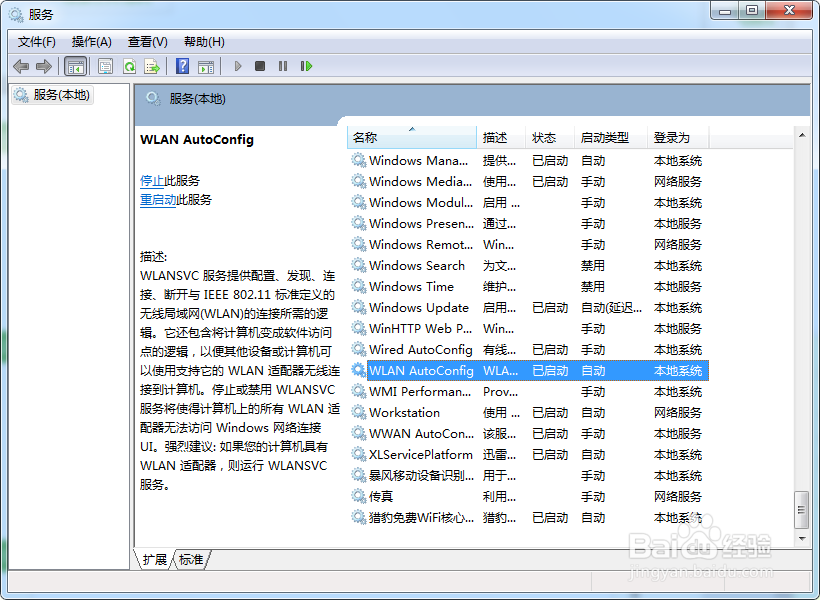Select the XLServicePlatform service name
The image size is (820, 600).
pos(420,455)
